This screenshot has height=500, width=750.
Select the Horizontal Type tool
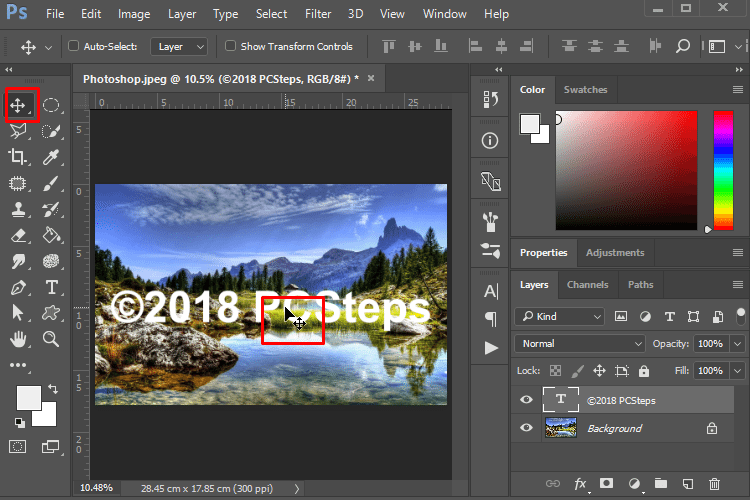point(51,287)
